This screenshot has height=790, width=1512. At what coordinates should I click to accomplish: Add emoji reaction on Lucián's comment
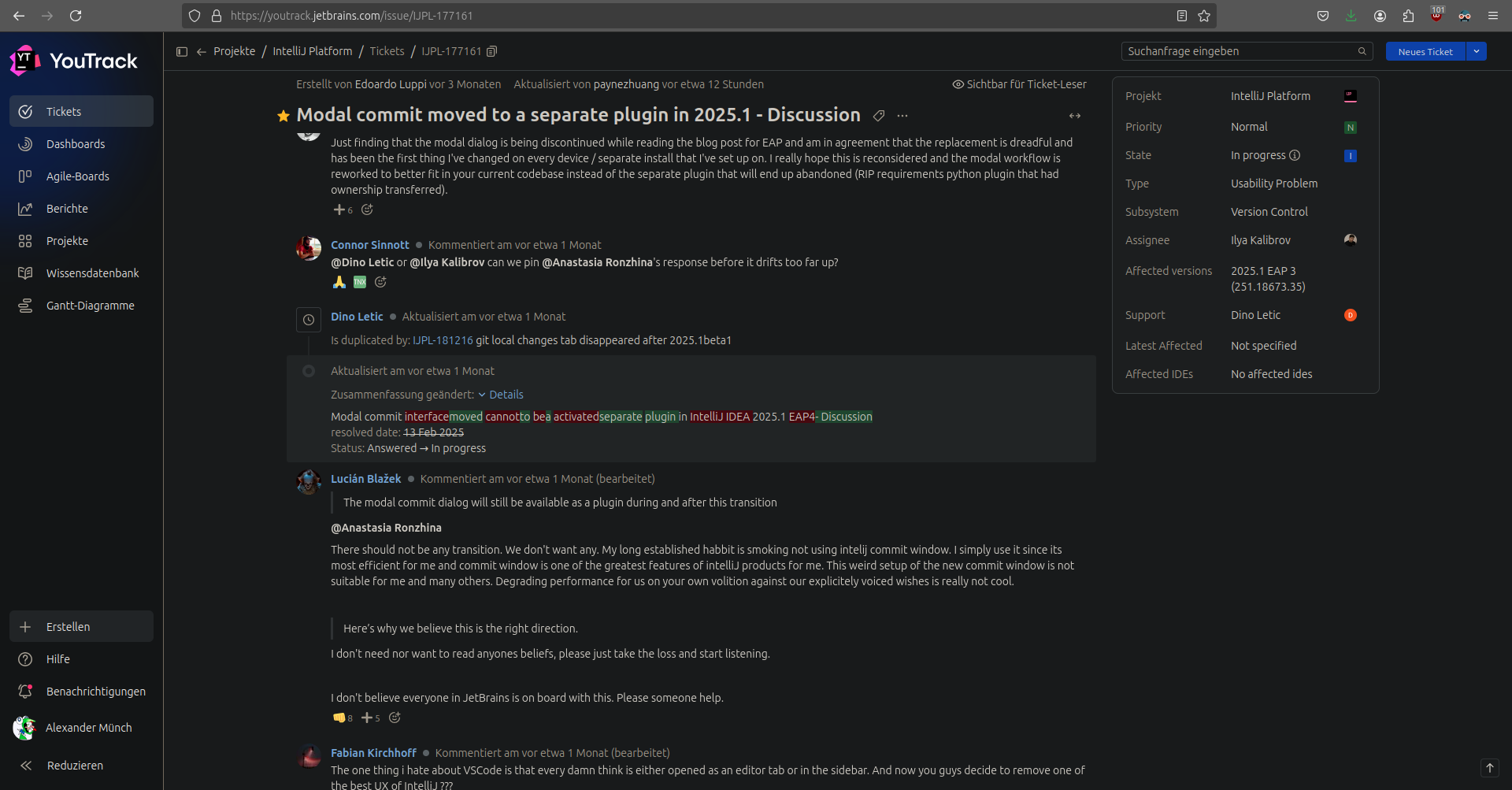pos(395,718)
